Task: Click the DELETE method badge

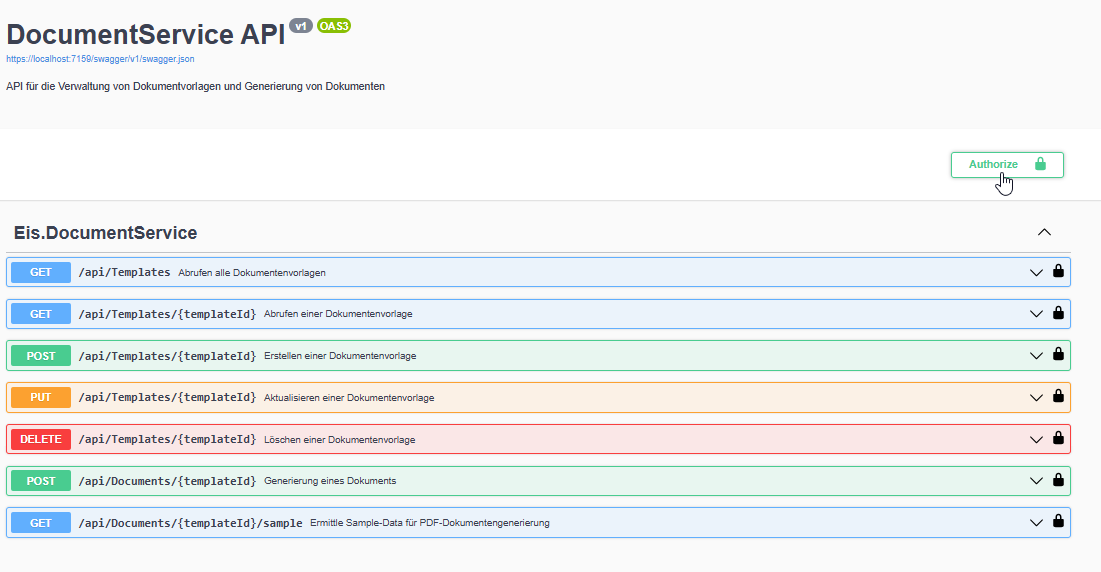Action: point(41,439)
